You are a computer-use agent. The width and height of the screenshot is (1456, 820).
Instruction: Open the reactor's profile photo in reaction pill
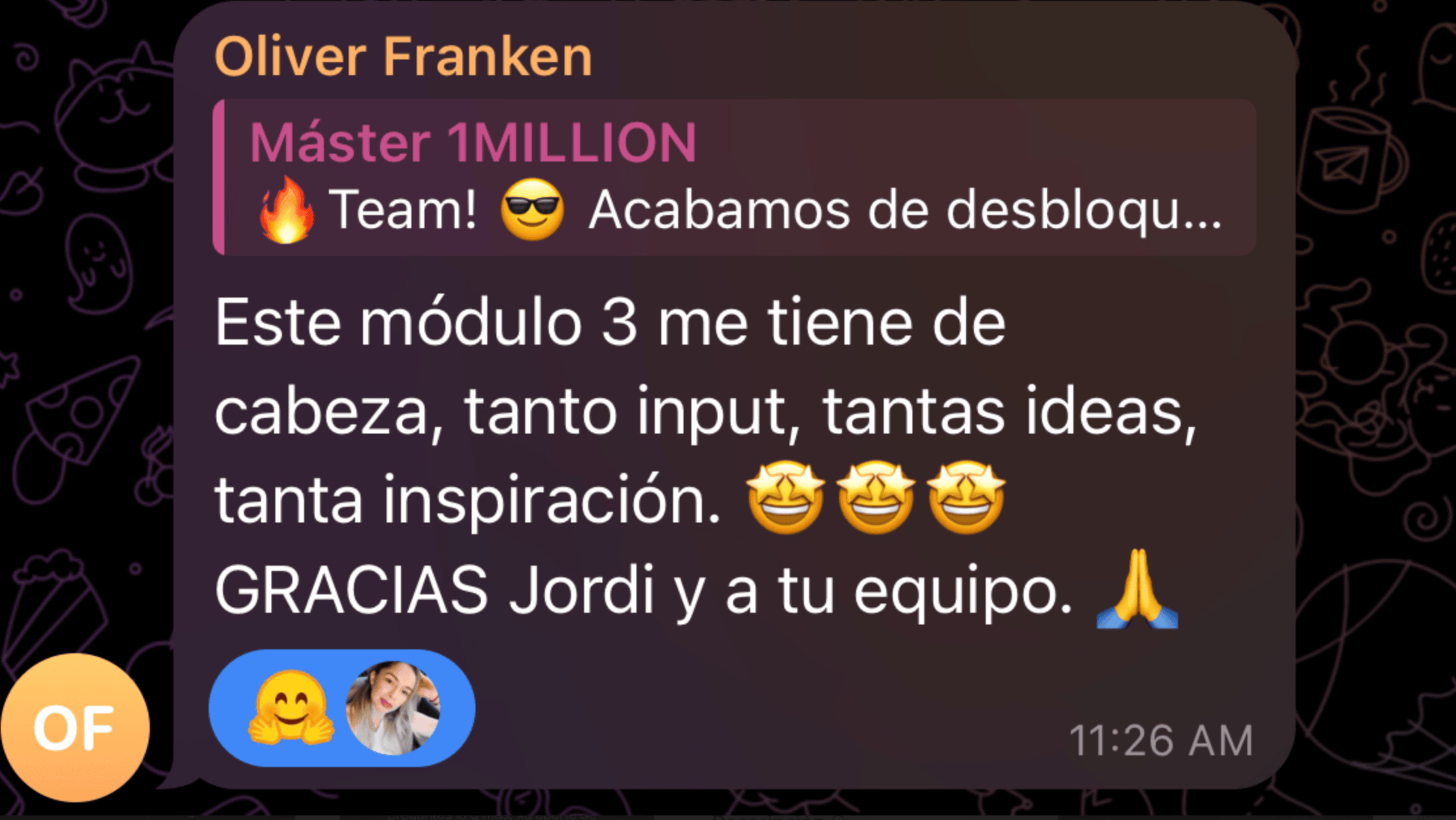(x=393, y=708)
